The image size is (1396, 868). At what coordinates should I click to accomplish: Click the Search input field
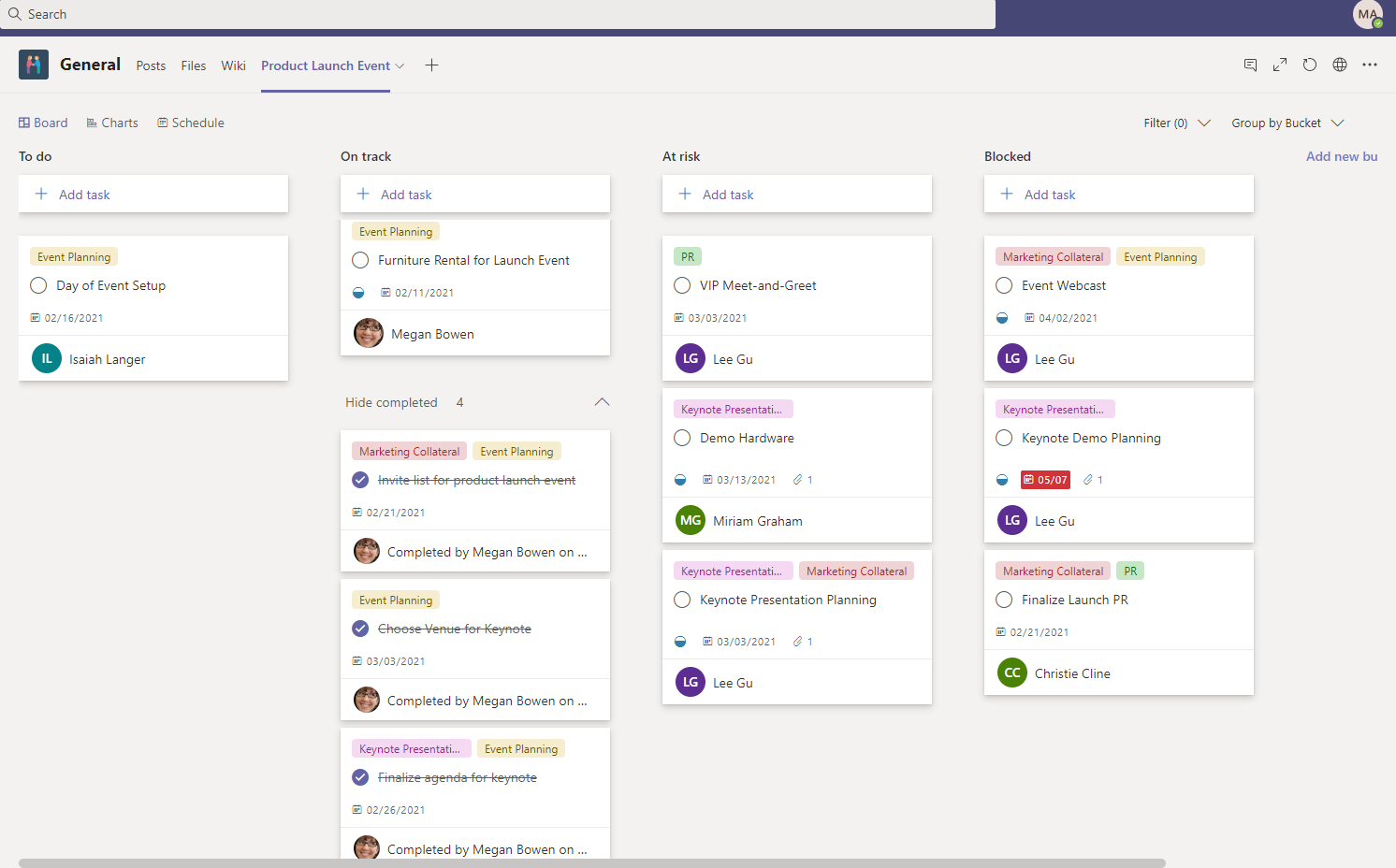(498, 14)
